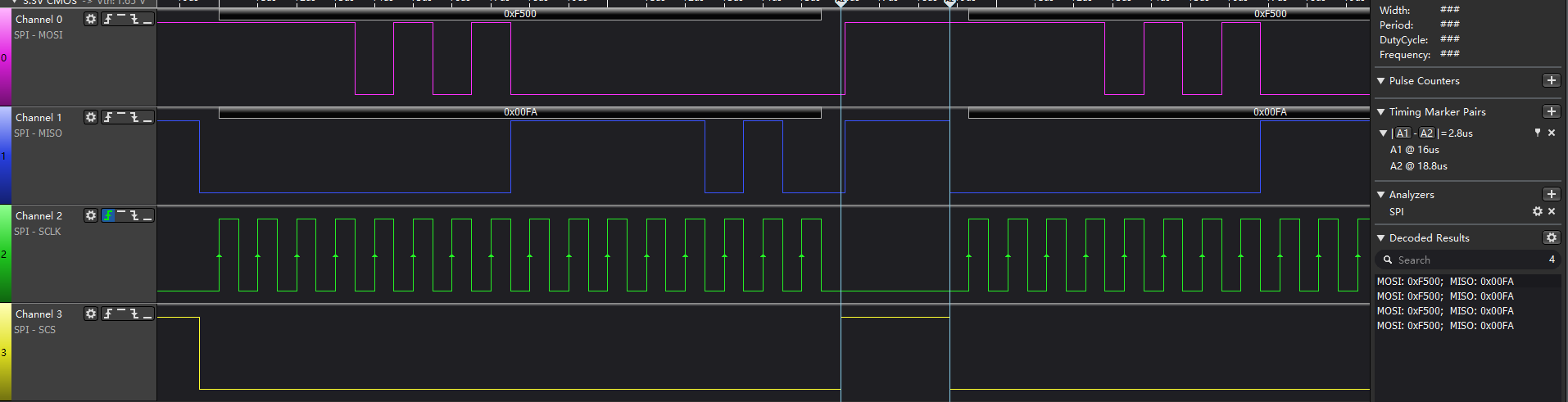This screenshot has height=402, width=1568.
Task: Set high level trigger on Channel 0
Action: pyautogui.click(x=121, y=19)
